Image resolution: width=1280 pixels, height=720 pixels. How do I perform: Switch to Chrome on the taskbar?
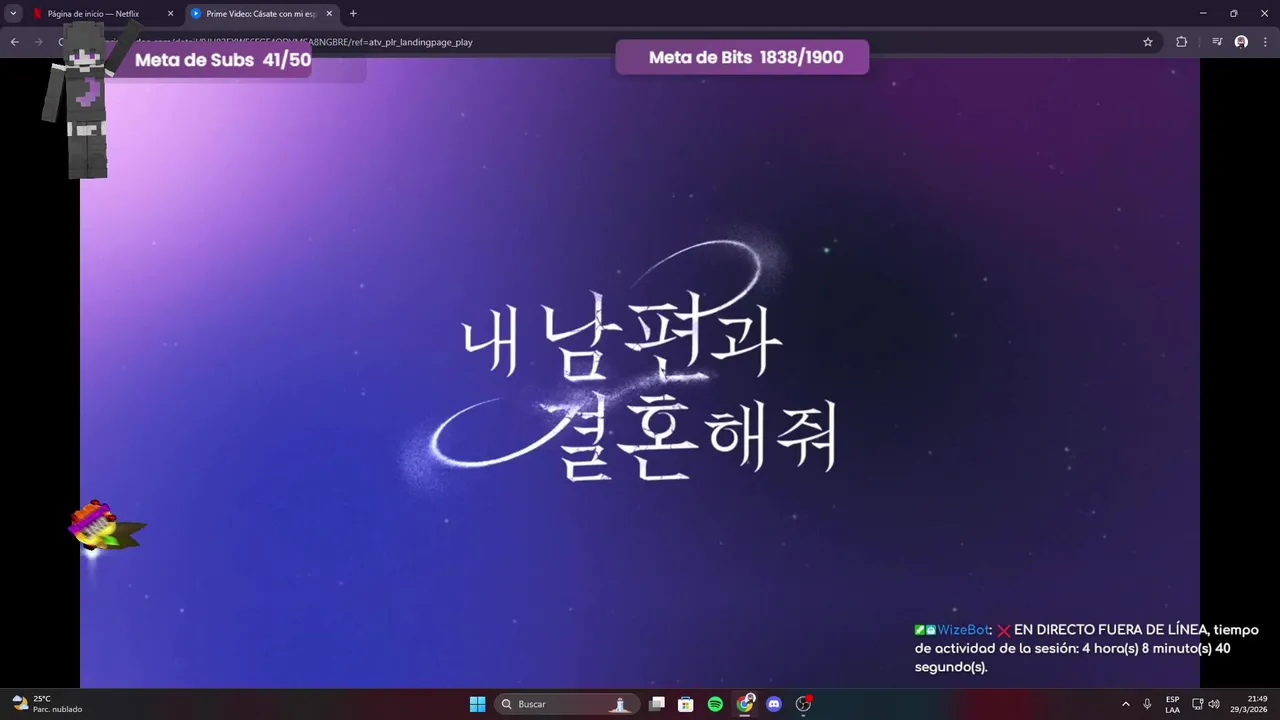[745, 704]
